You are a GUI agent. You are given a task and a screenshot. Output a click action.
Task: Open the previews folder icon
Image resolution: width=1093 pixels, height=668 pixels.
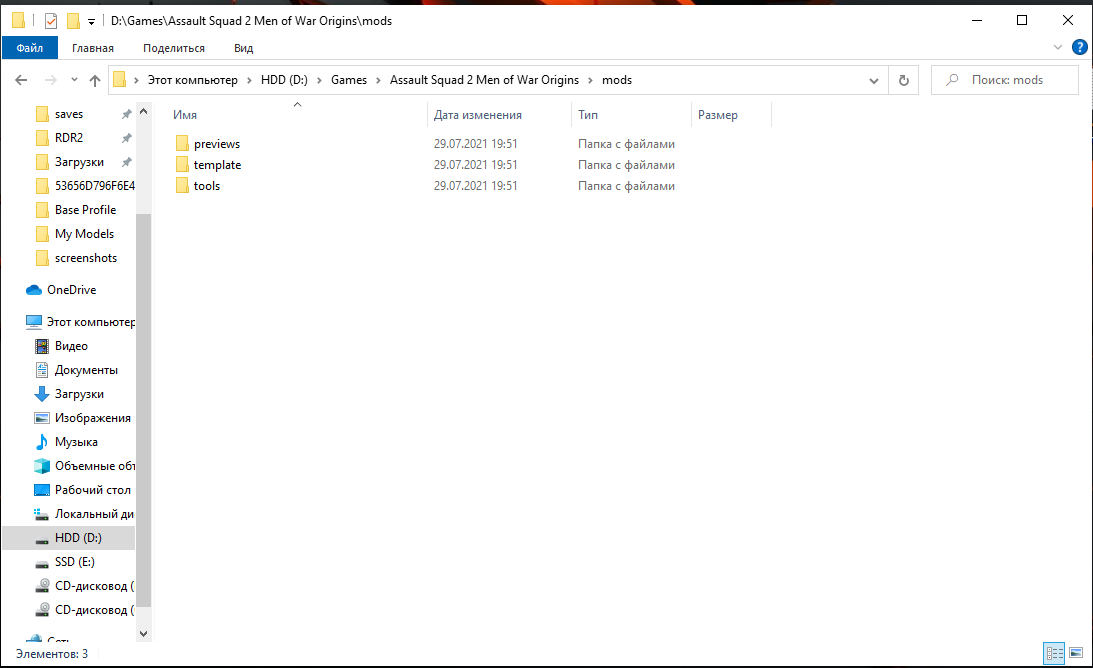pyautogui.click(x=182, y=144)
